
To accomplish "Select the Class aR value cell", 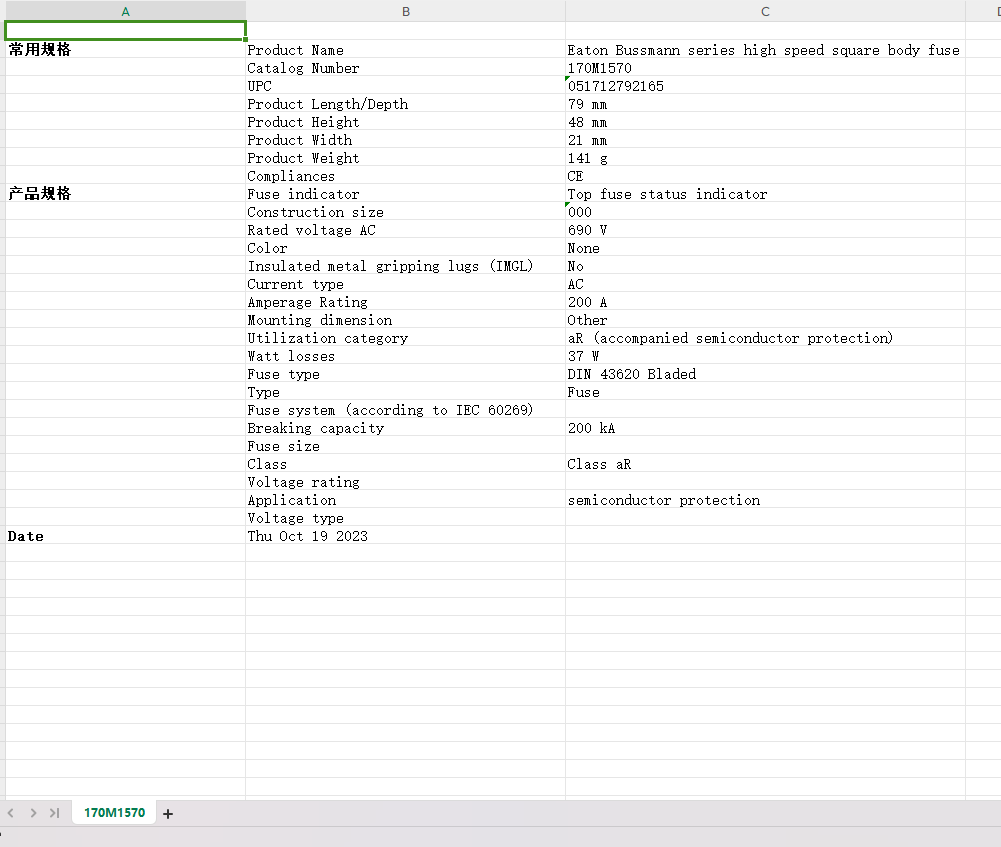I will coord(765,464).
